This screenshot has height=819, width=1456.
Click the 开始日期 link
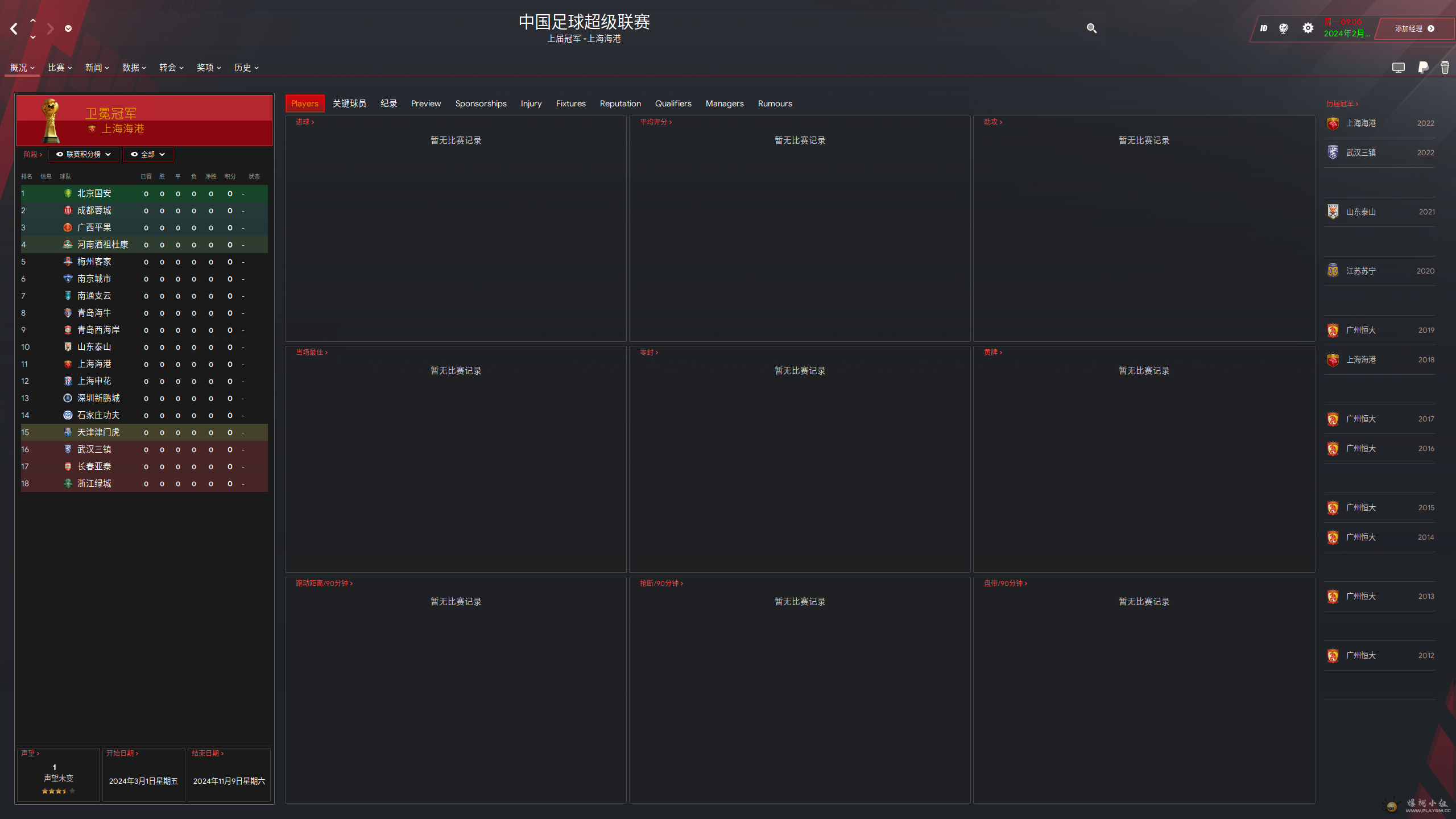coord(122,753)
